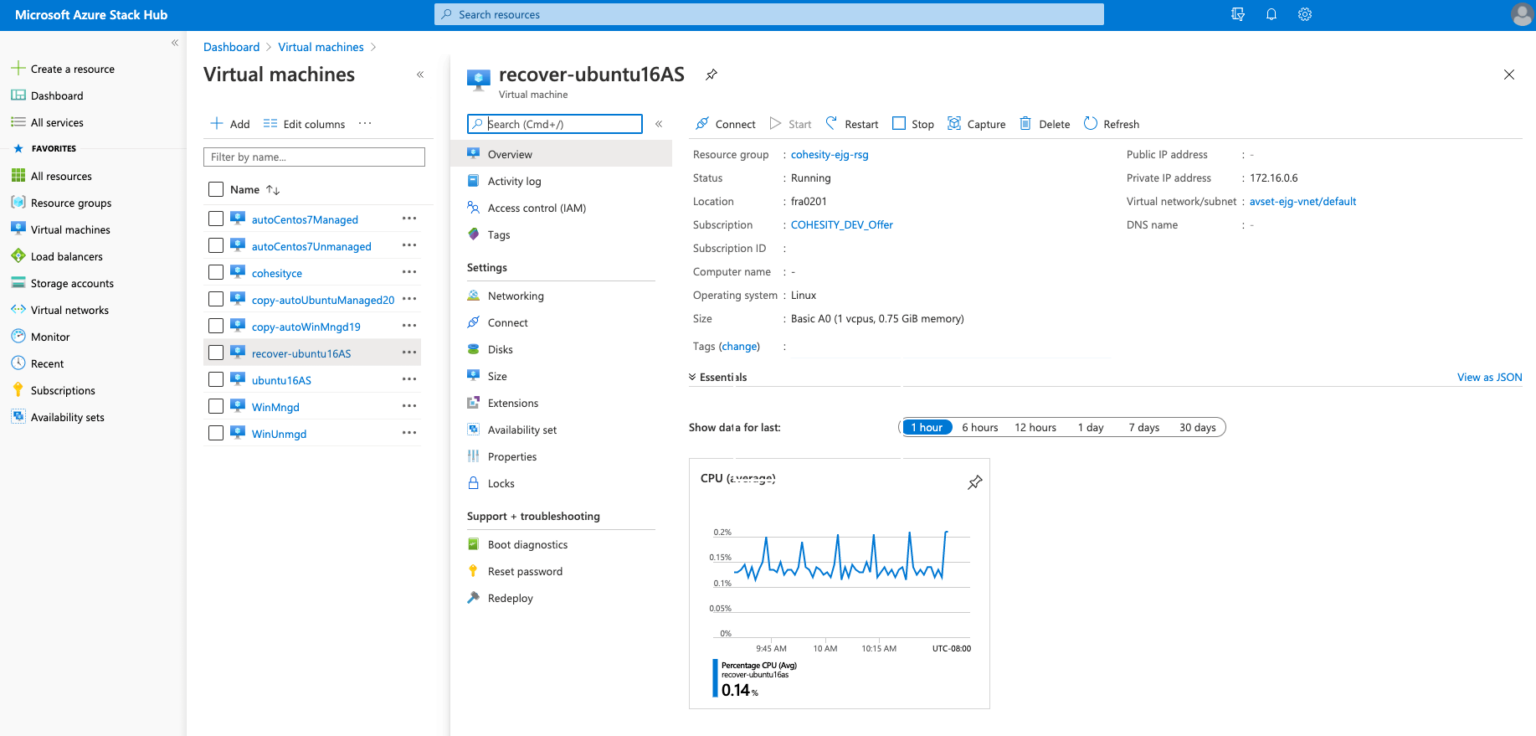Open more options for cohesityce VM
This screenshot has width=1536, height=736.
pyautogui.click(x=409, y=272)
